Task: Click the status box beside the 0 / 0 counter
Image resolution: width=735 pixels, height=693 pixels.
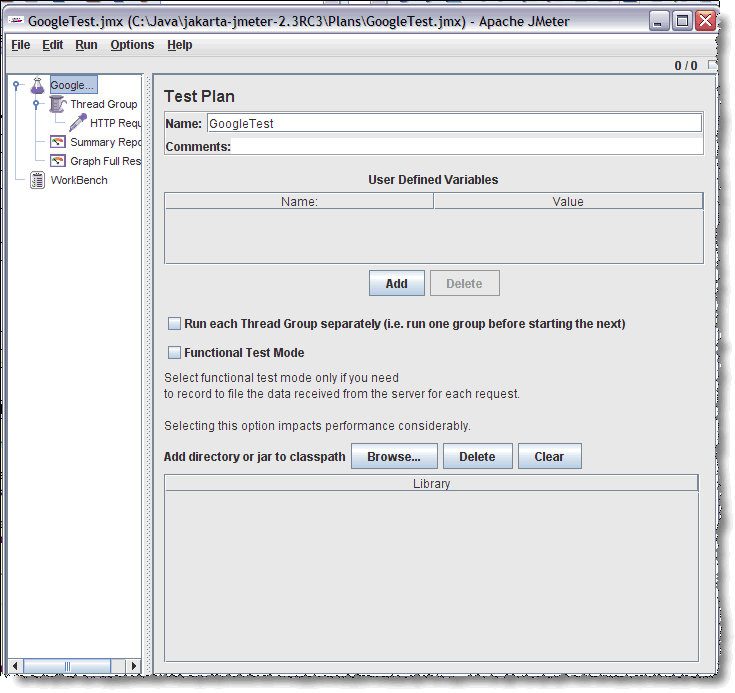Action: click(711, 66)
